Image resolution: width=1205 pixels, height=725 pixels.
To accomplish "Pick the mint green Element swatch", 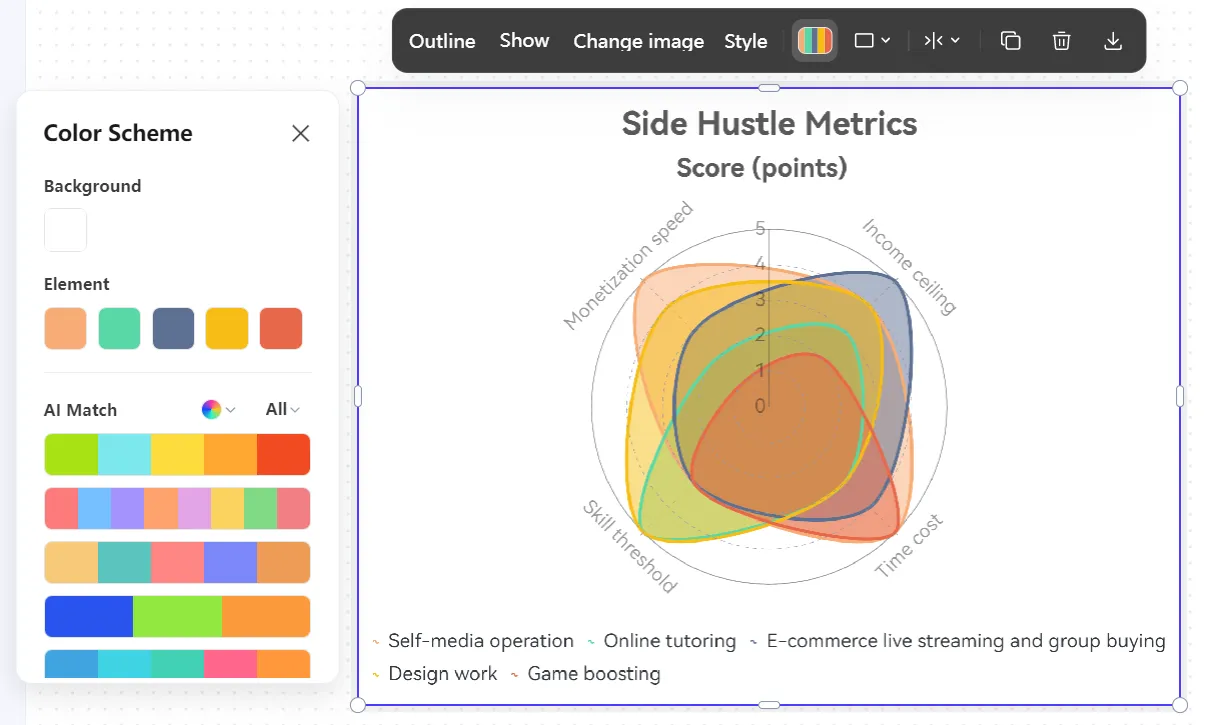I will [x=119, y=328].
